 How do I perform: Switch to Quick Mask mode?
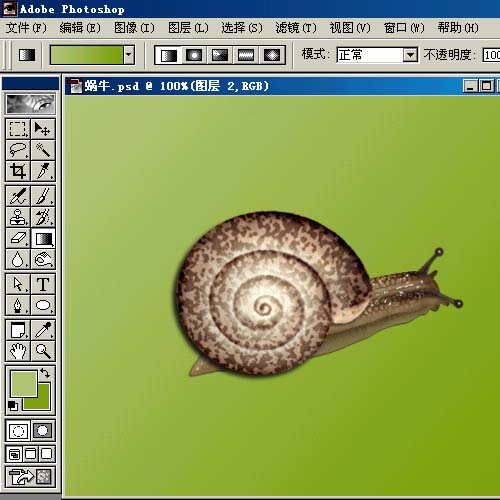click(x=43, y=431)
